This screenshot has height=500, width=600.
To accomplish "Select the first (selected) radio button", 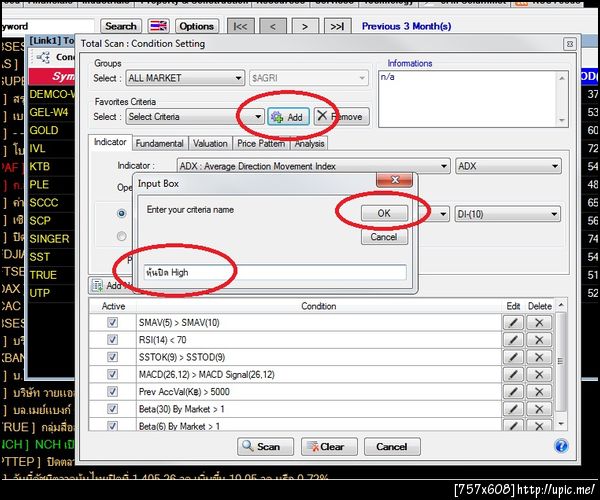I will click(122, 213).
